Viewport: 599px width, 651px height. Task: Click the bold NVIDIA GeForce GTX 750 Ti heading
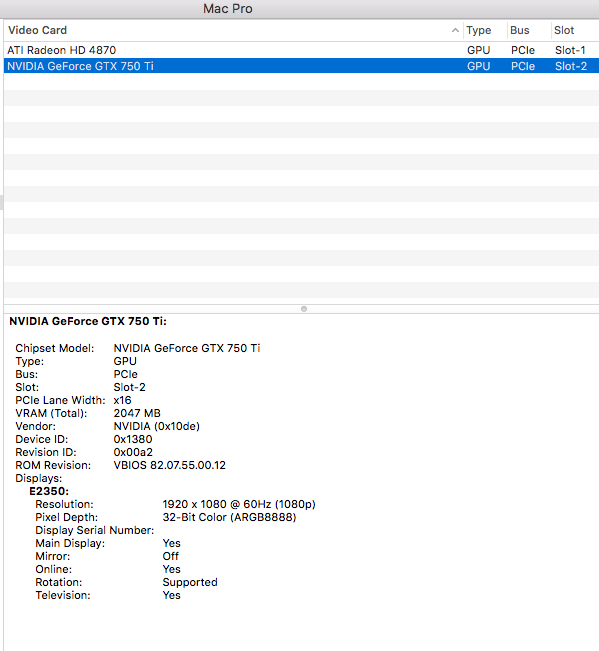[88, 321]
